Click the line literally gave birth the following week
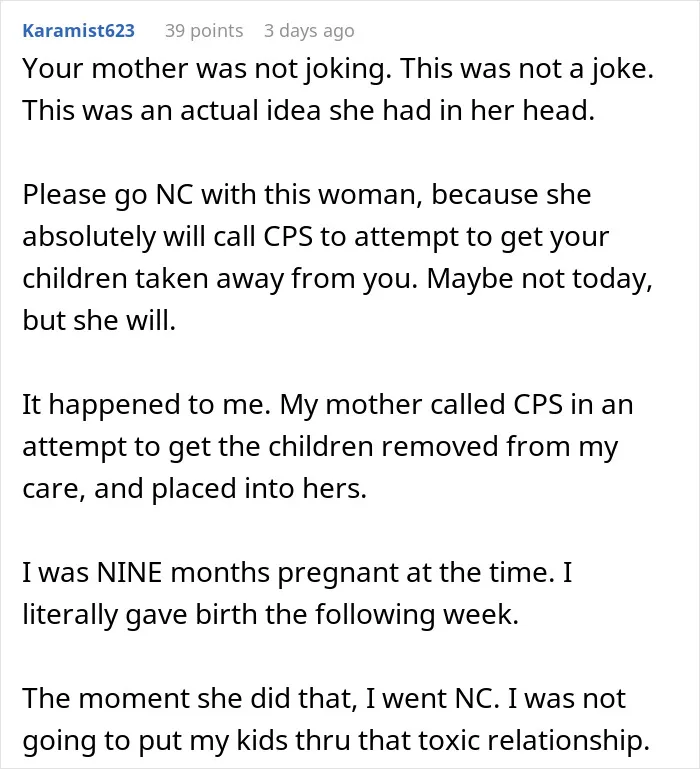This screenshot has width=700, height=769. pos(271,615)
